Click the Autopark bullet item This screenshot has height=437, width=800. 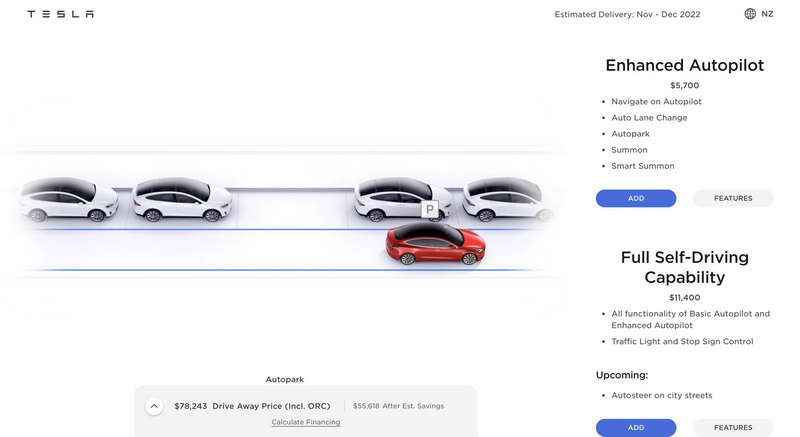[x=630, y=134]
